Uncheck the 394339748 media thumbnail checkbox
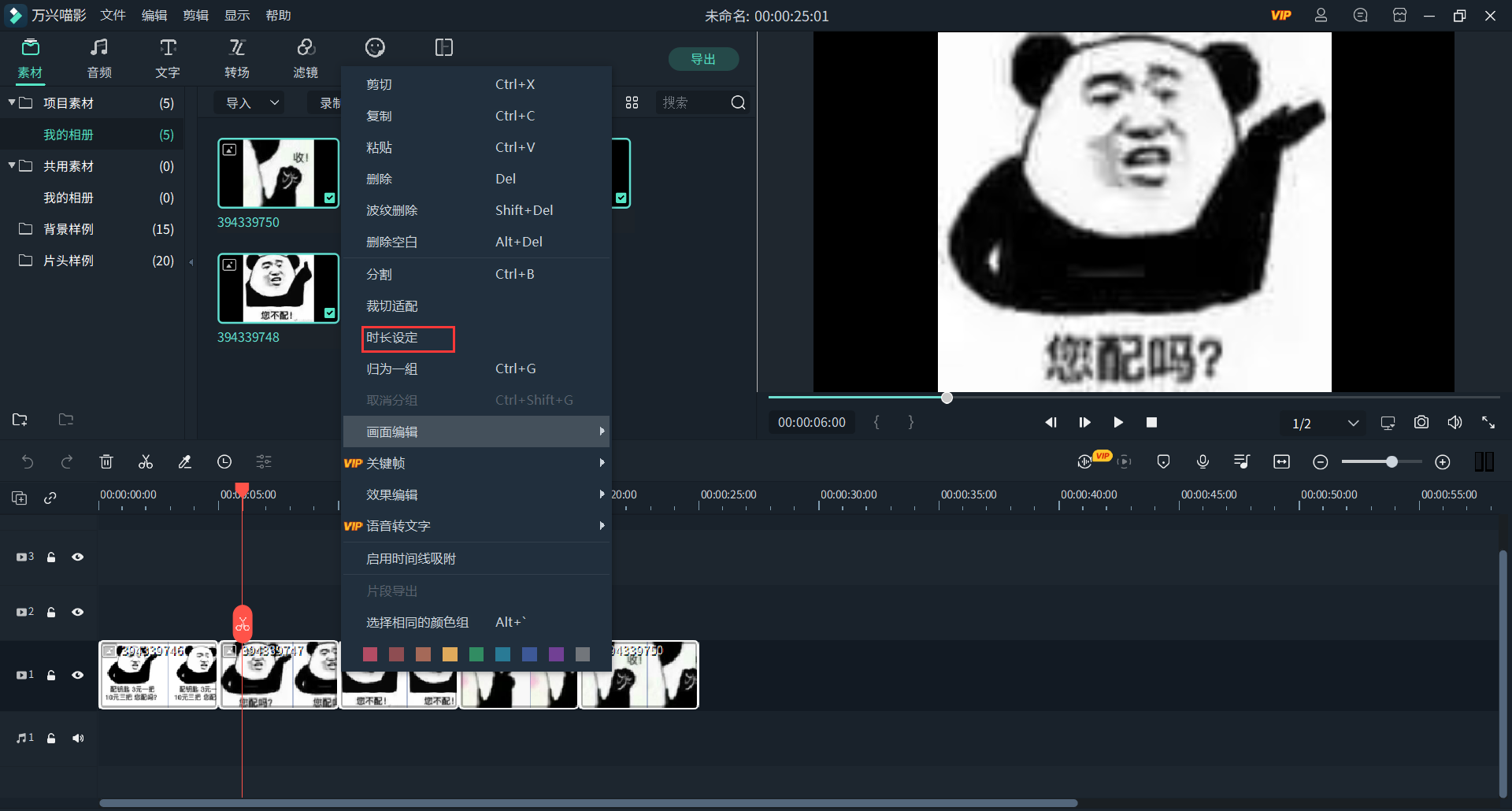The image size is (1512, 811). click(328, 313)
